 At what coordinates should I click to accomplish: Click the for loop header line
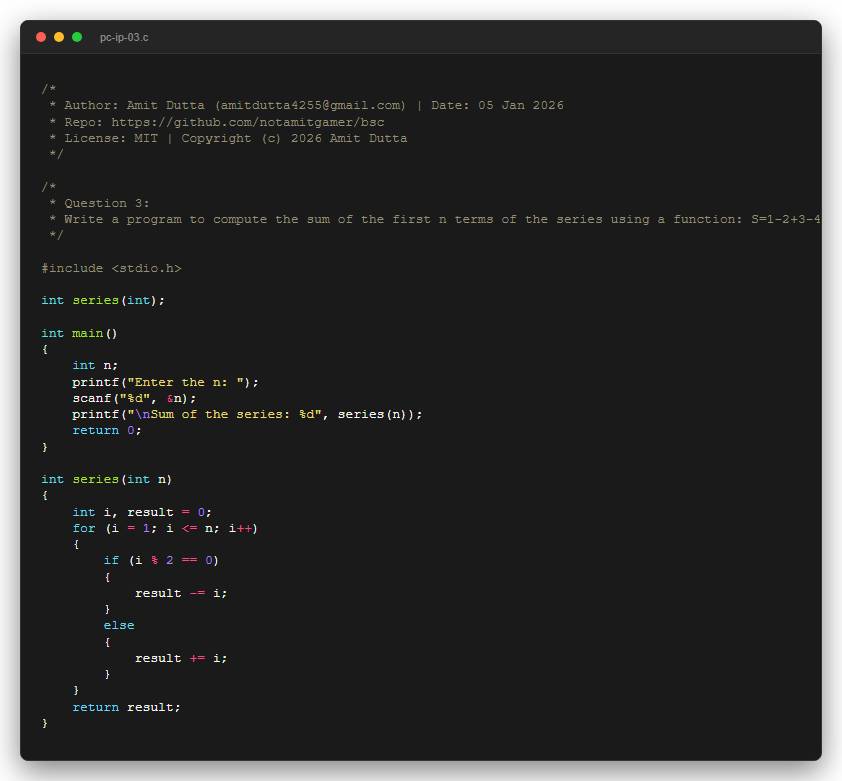pos(165,528)
